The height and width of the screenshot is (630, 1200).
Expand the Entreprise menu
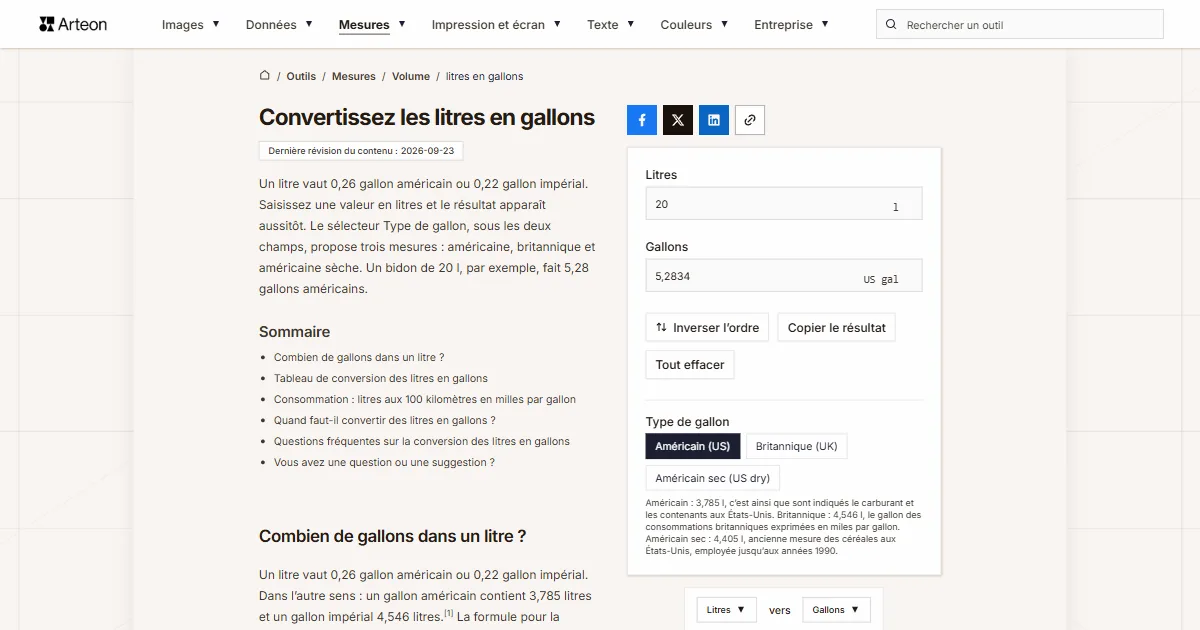(791, 24)
